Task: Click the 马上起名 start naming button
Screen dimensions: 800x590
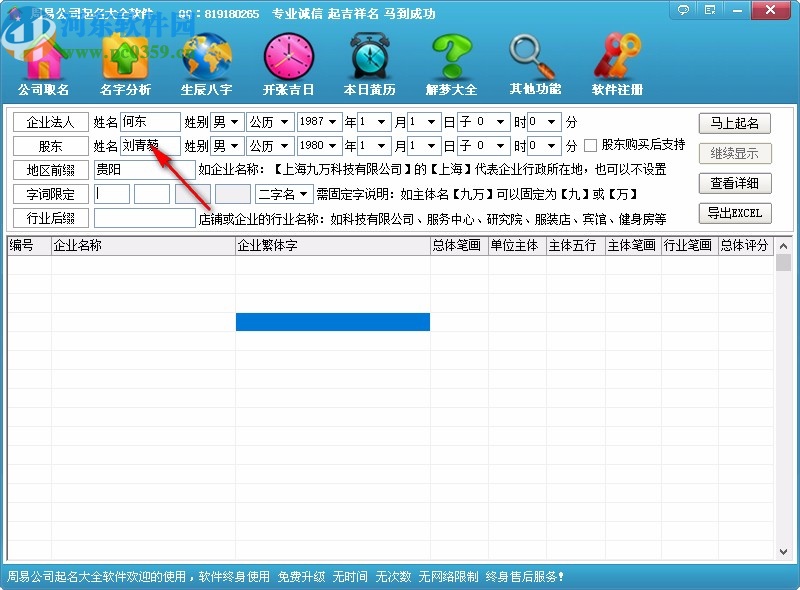Action: click(736, 122)
